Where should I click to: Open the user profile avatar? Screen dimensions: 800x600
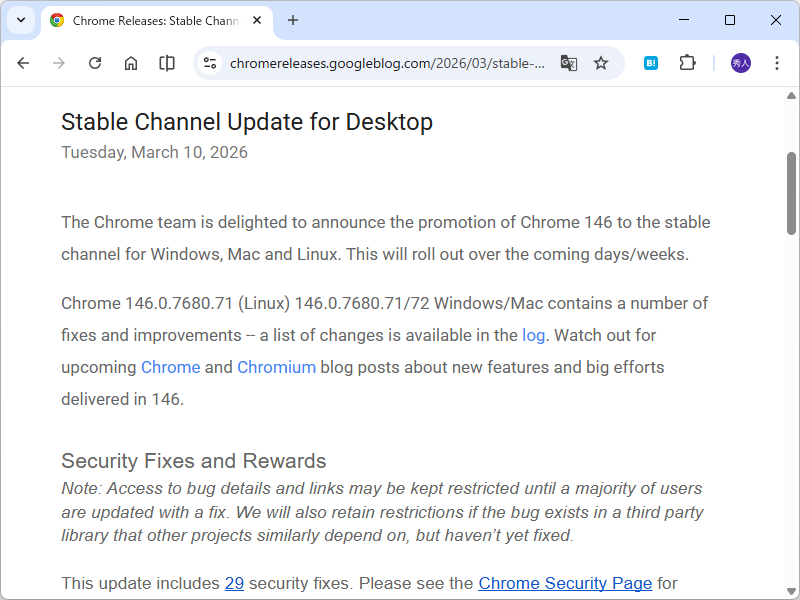(x=741, y=63)
